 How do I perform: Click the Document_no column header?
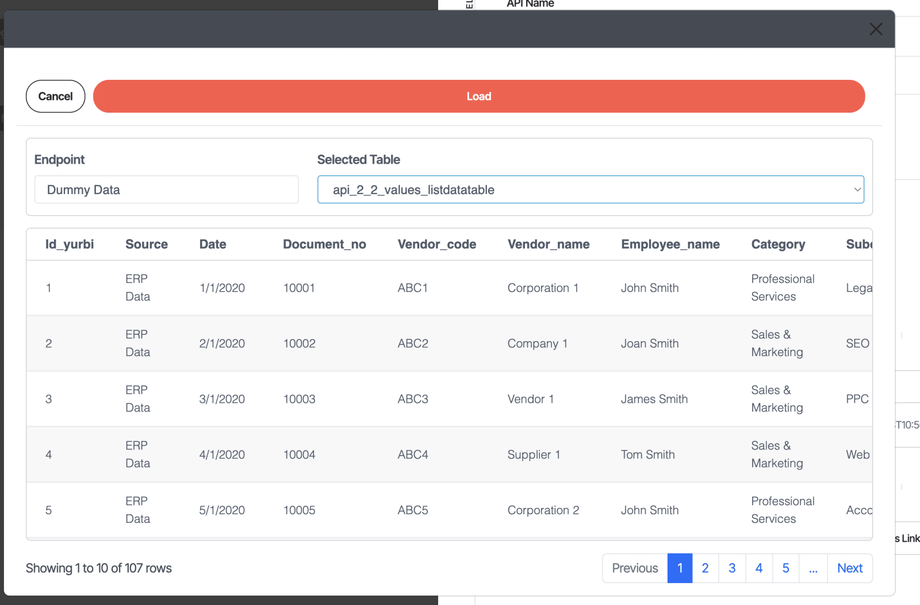pos(324,244)
